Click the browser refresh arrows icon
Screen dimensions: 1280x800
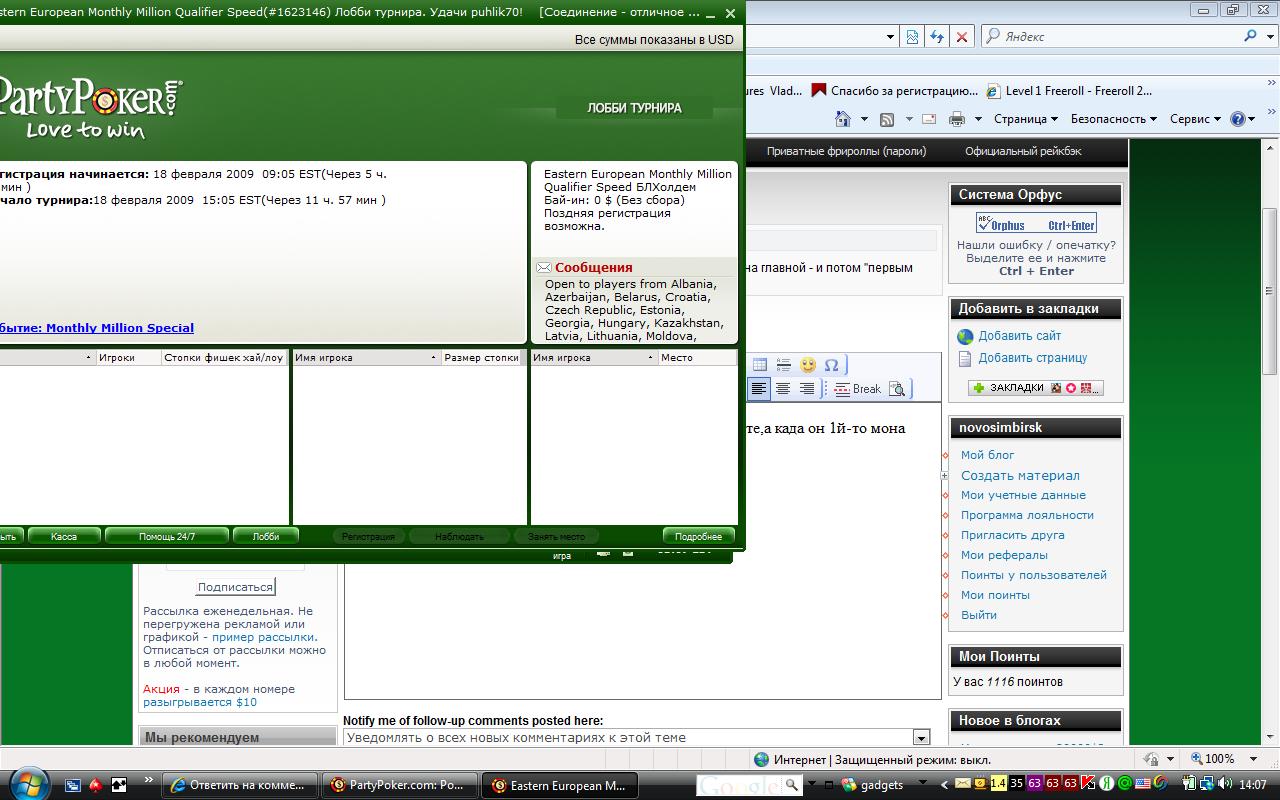click(937, 36)
